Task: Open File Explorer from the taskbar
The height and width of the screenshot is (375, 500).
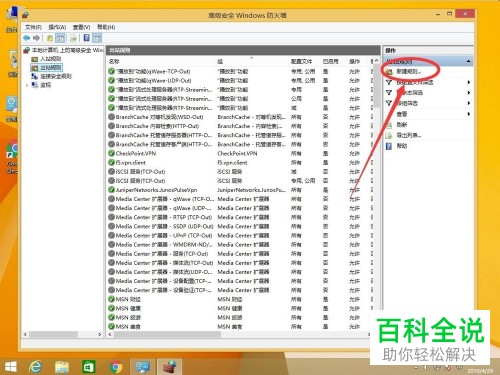Action: [x=62, y=367]
